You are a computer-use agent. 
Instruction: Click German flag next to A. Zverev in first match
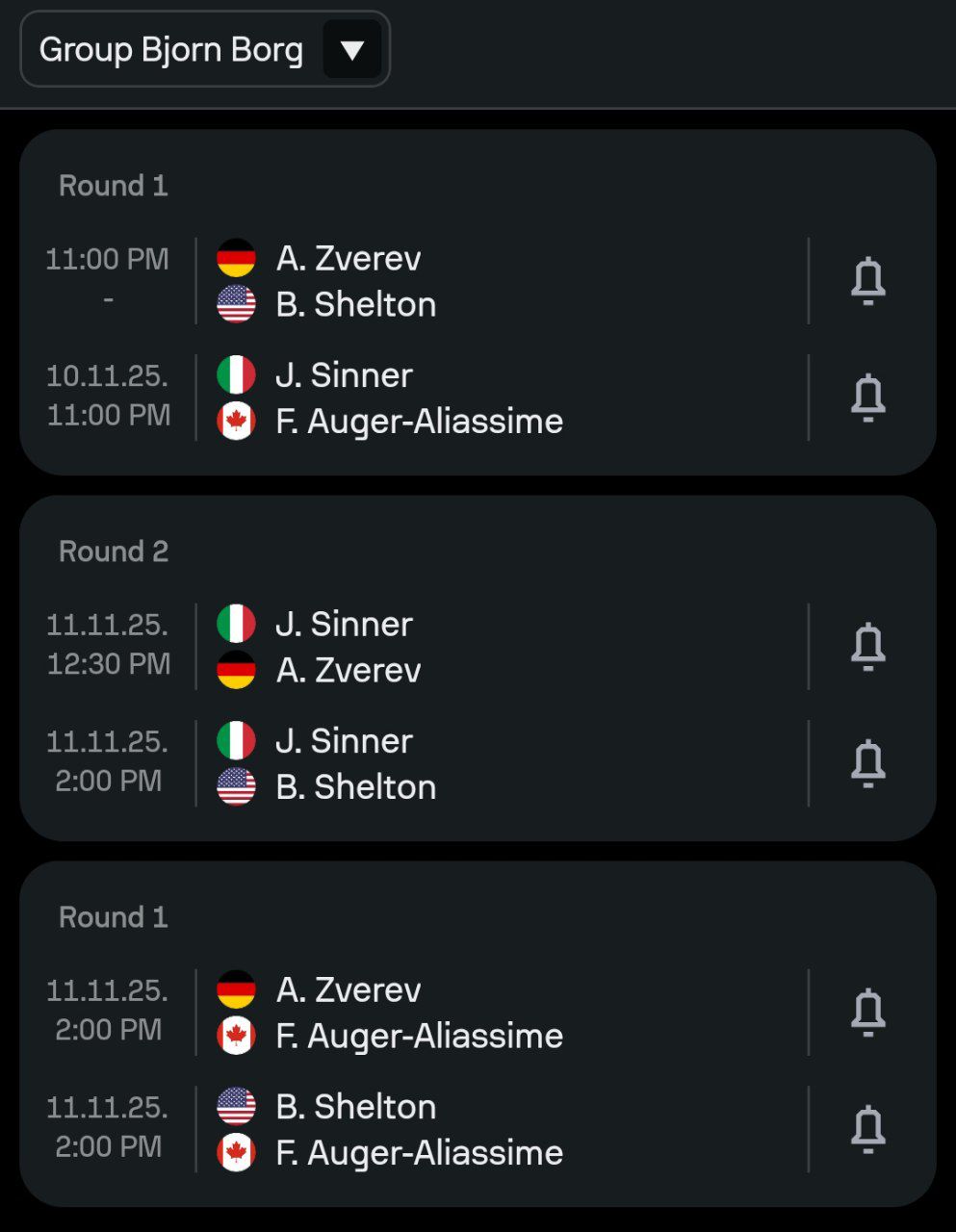pos(236,258)
